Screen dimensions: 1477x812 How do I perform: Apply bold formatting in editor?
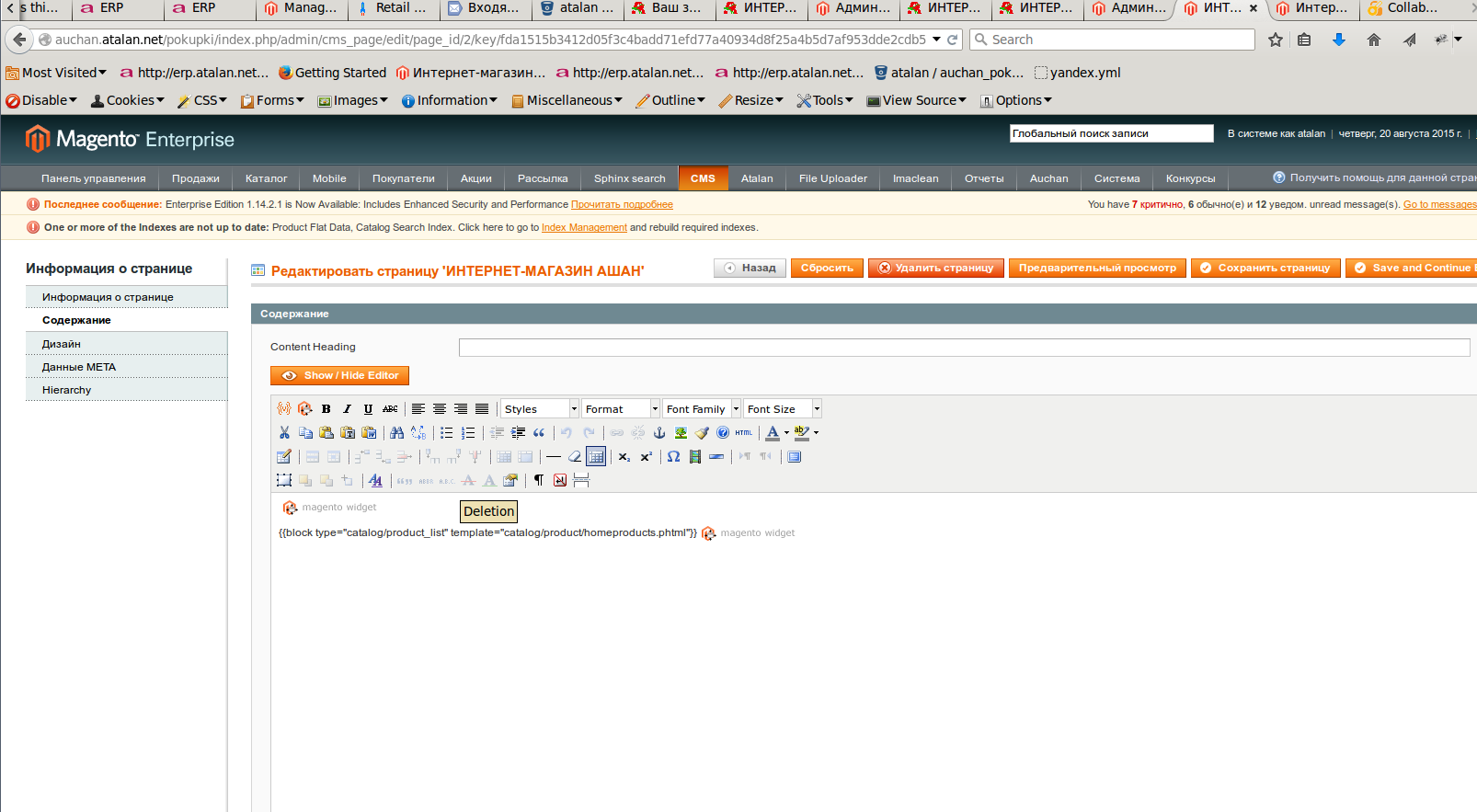(326, 408)
